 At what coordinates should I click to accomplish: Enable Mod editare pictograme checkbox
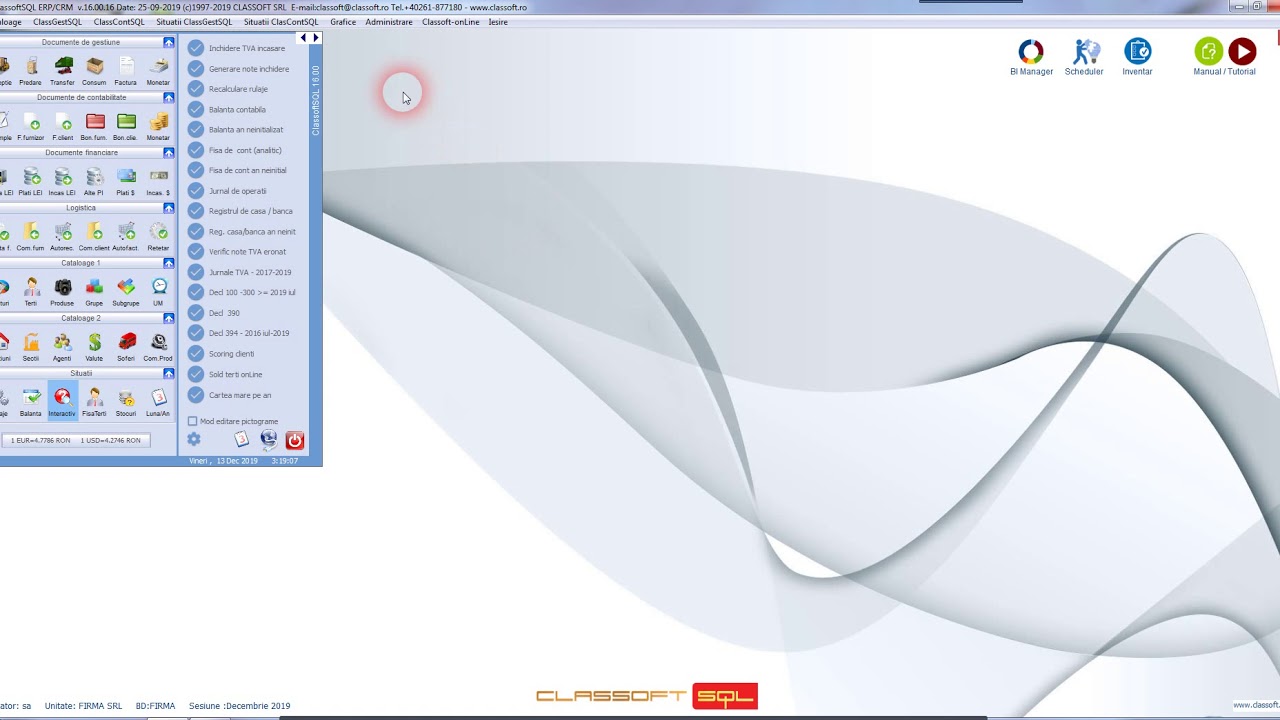pos(193,421)
